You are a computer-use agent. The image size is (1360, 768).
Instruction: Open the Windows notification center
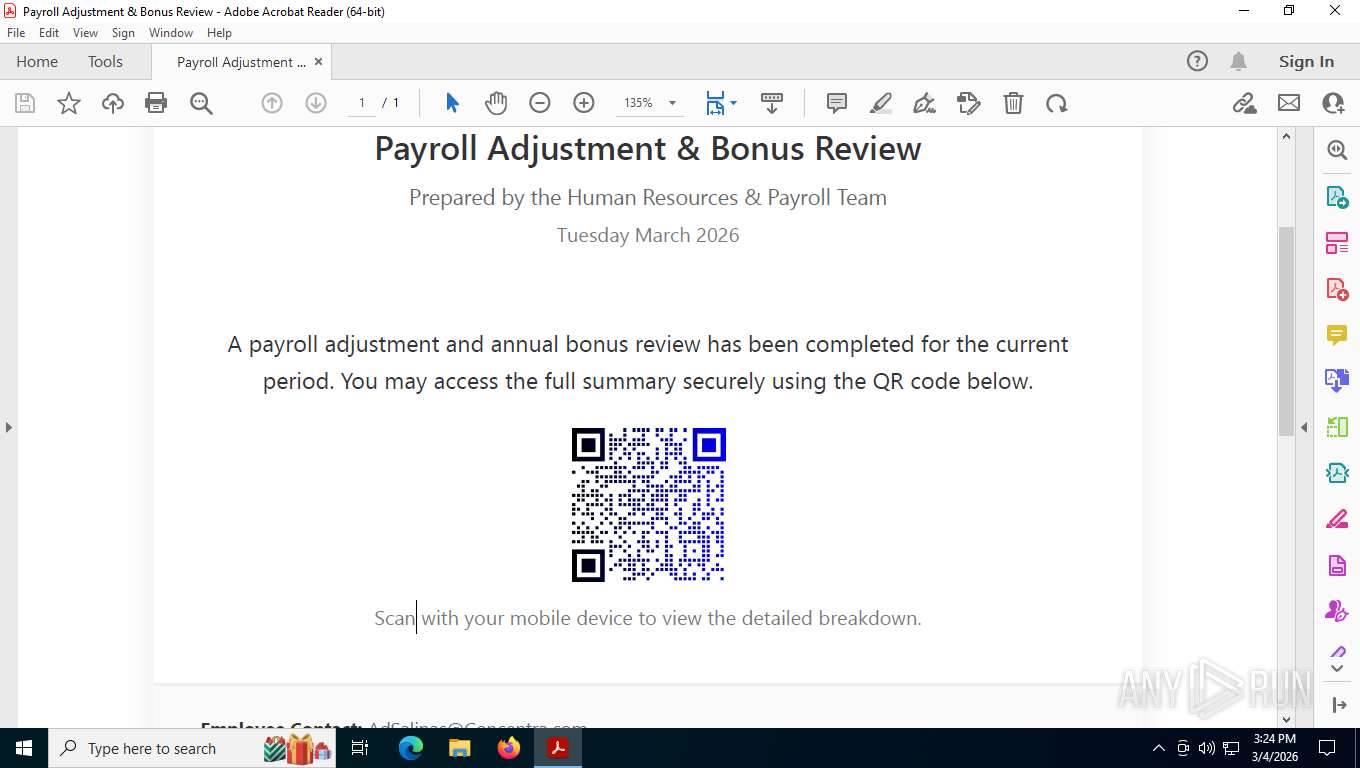1327,748
